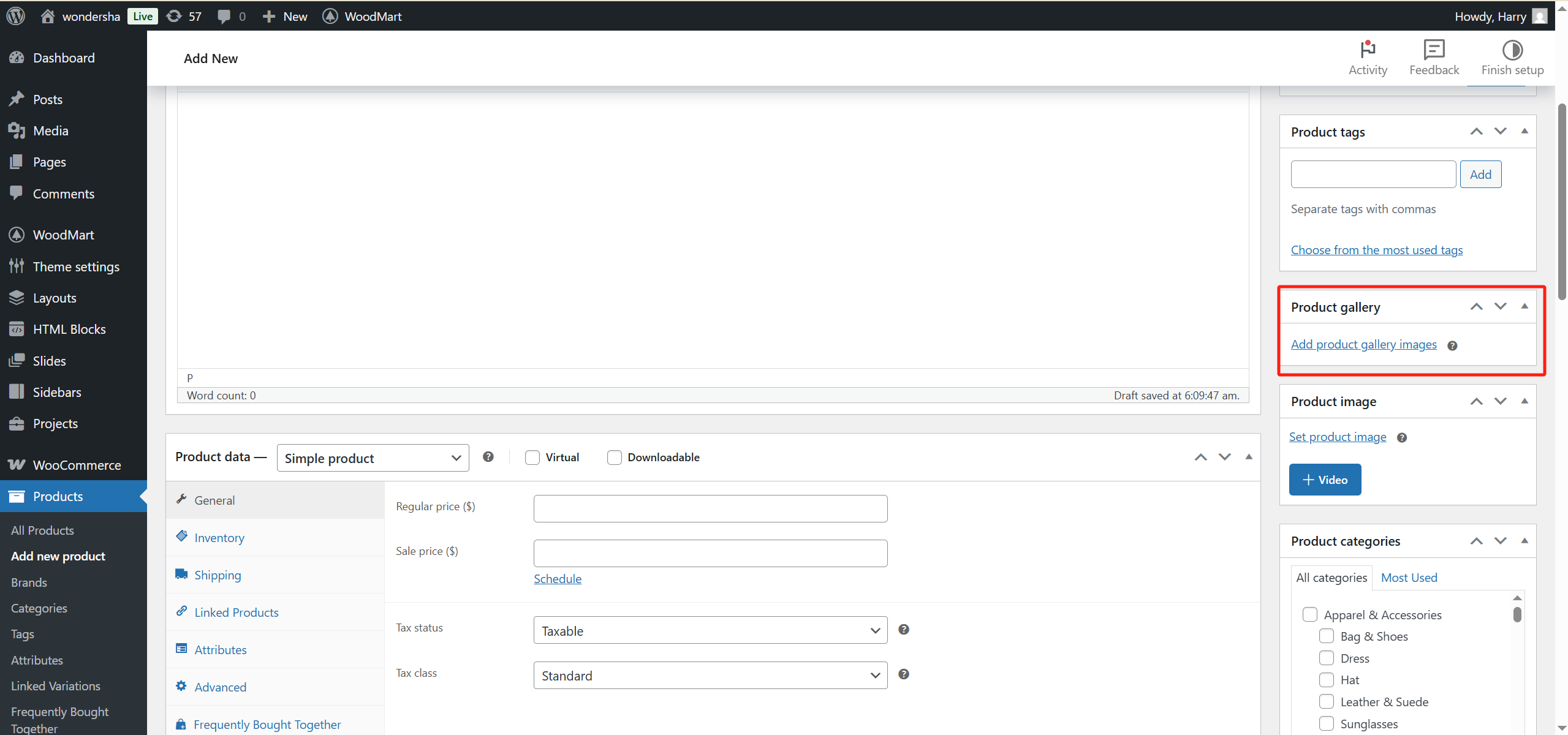The width and height of the screenshot is (1568, 735).
Task: Open Theme settings from the sidebar
Action: pos(76,266)
